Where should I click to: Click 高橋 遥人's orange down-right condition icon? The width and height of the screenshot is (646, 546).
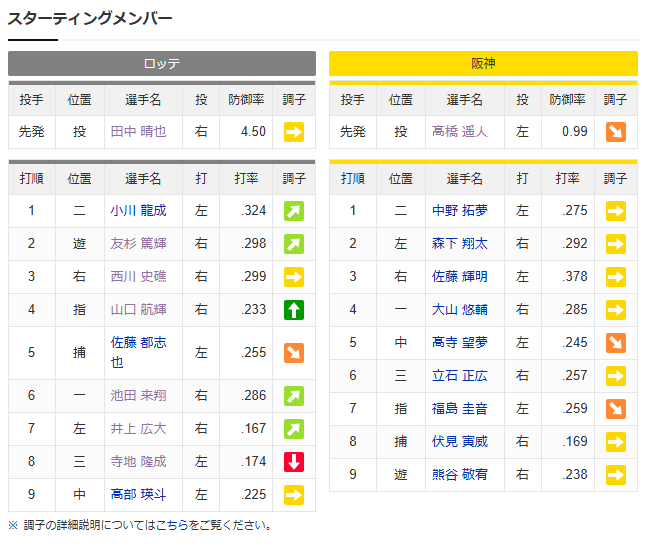[x=616, y=132]
